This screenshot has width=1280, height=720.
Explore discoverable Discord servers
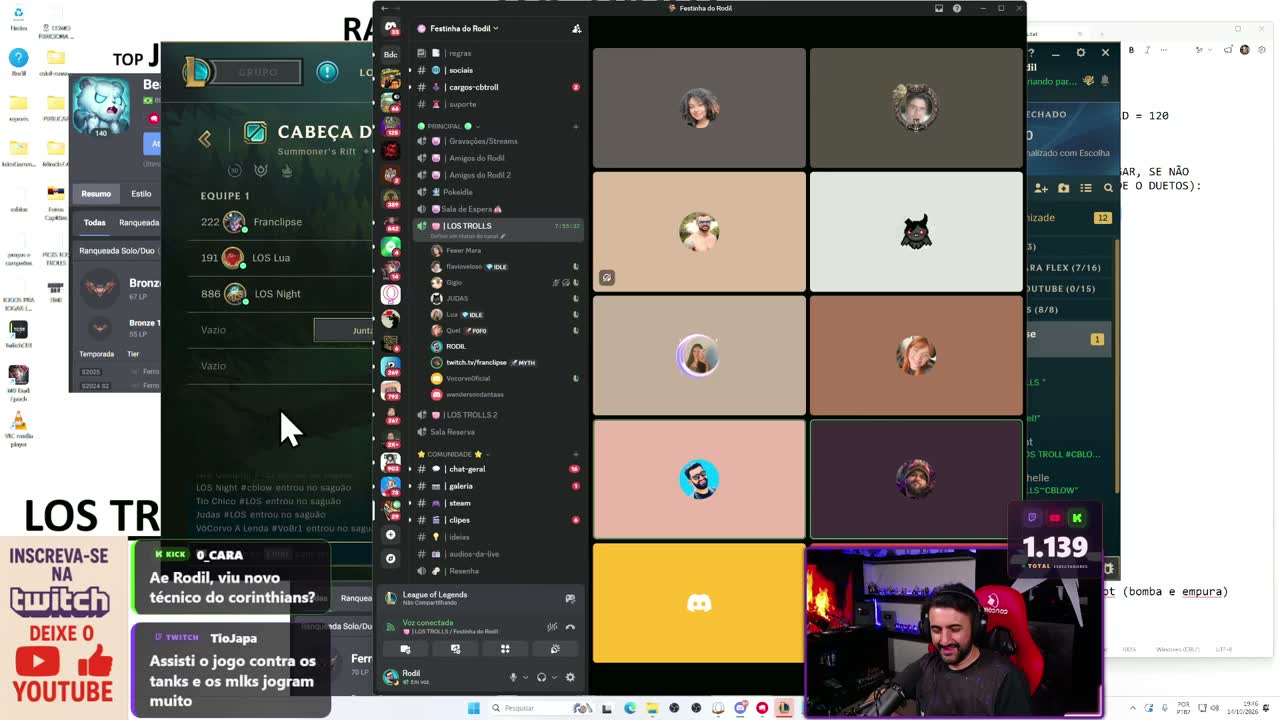tap(390, 558)
